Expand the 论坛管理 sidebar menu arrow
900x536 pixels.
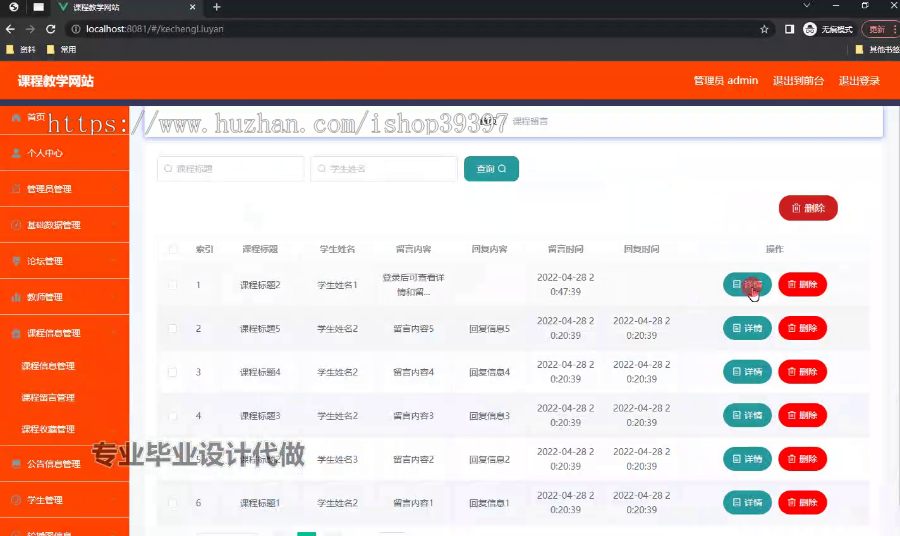point(113,261)
